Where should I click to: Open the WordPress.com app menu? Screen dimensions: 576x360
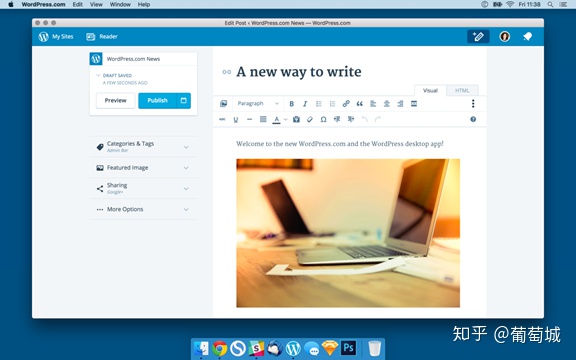(43, 4)
